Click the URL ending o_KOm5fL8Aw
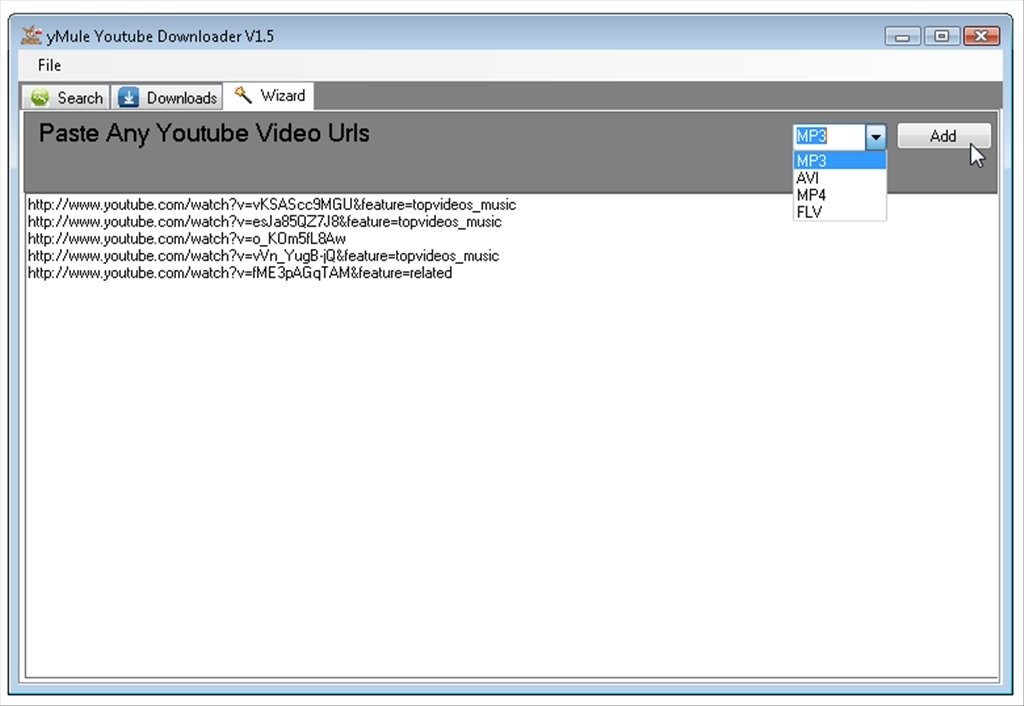The width and height of the screenshot is (1024, 706). (187, 239)
